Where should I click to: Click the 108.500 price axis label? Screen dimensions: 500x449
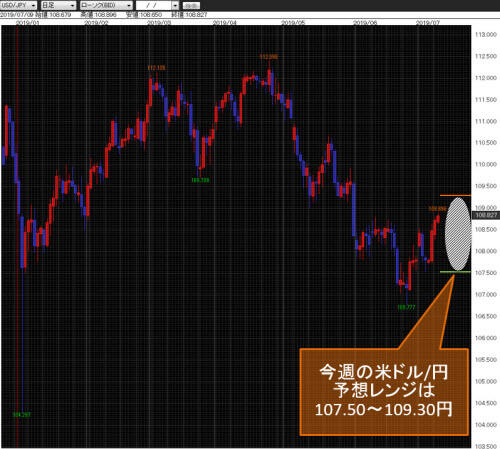[486, 229]
